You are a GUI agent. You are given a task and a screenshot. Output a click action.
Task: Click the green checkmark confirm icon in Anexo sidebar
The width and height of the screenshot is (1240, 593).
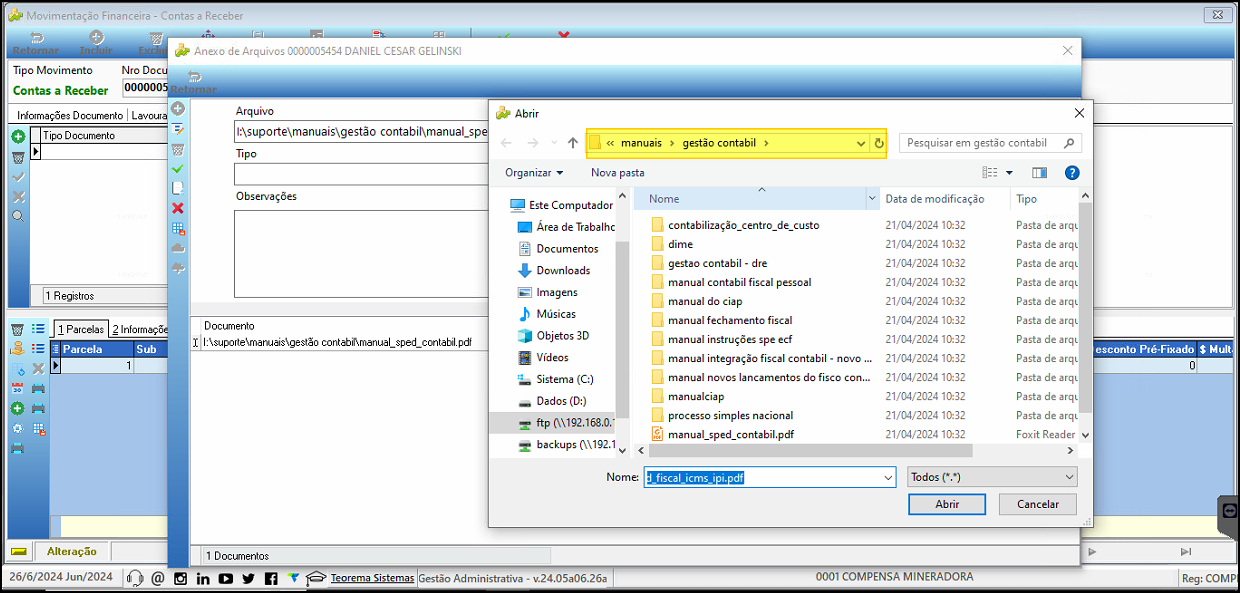coord(178,168)
